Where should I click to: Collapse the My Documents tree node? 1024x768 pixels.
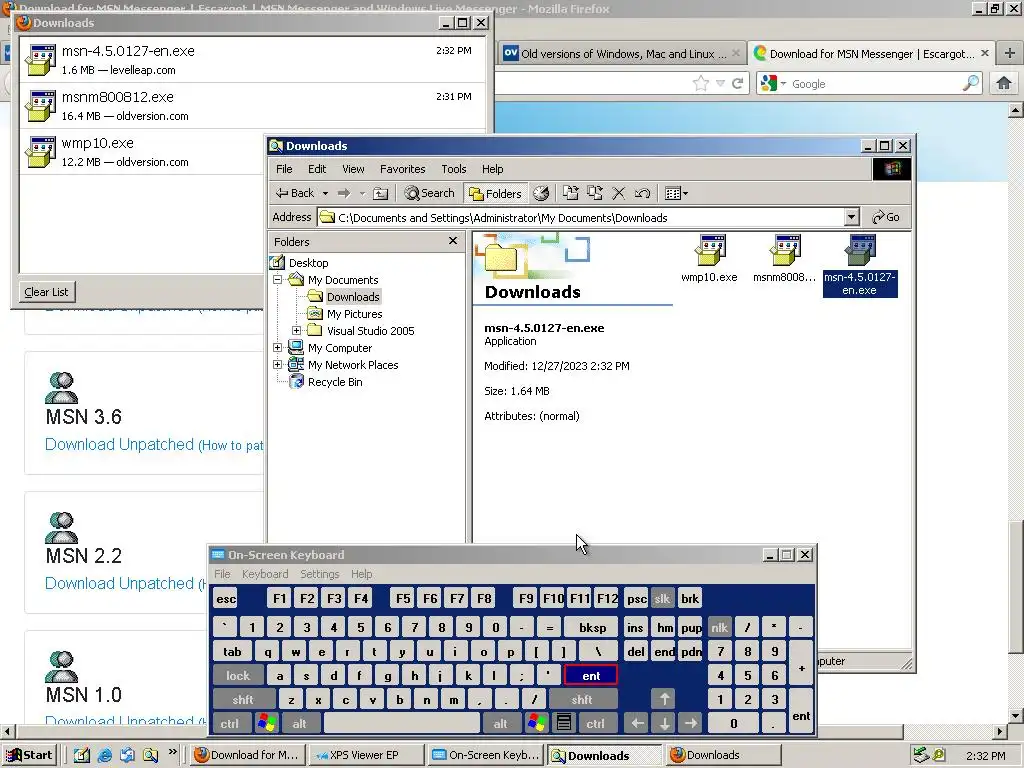click(x=278, y=280)
